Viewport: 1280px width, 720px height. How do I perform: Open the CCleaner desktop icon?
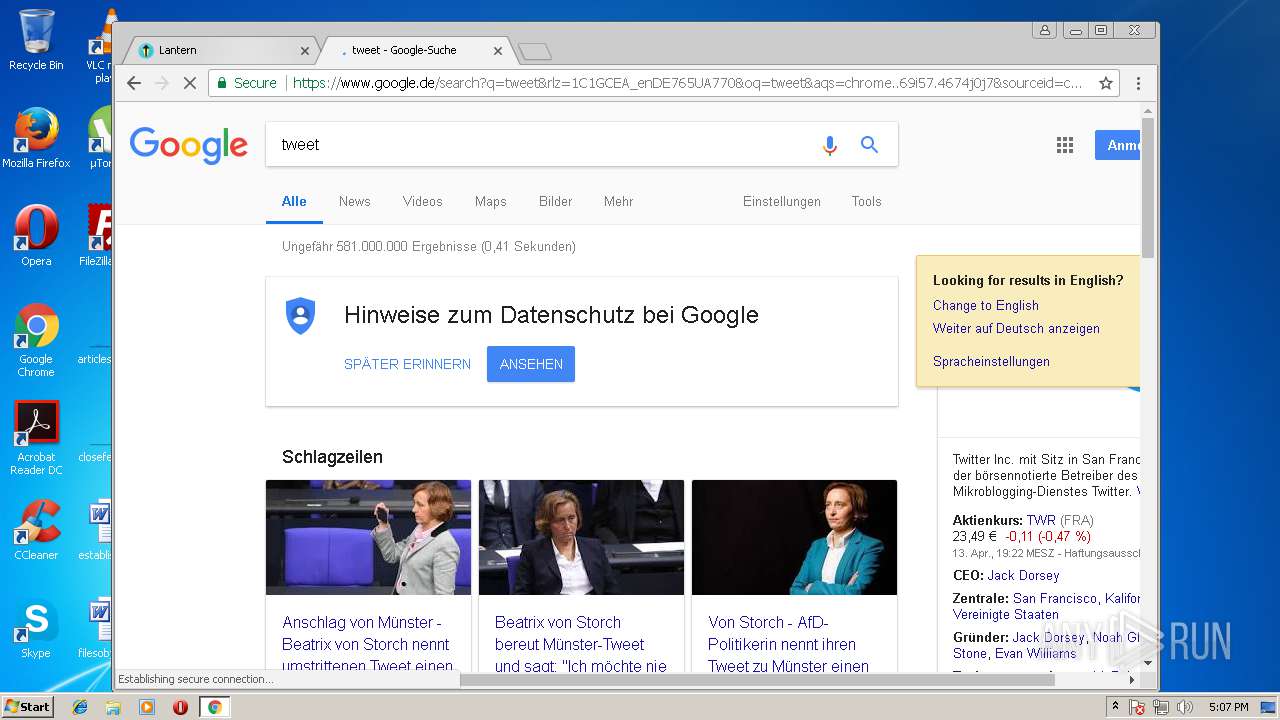(36, 530)
